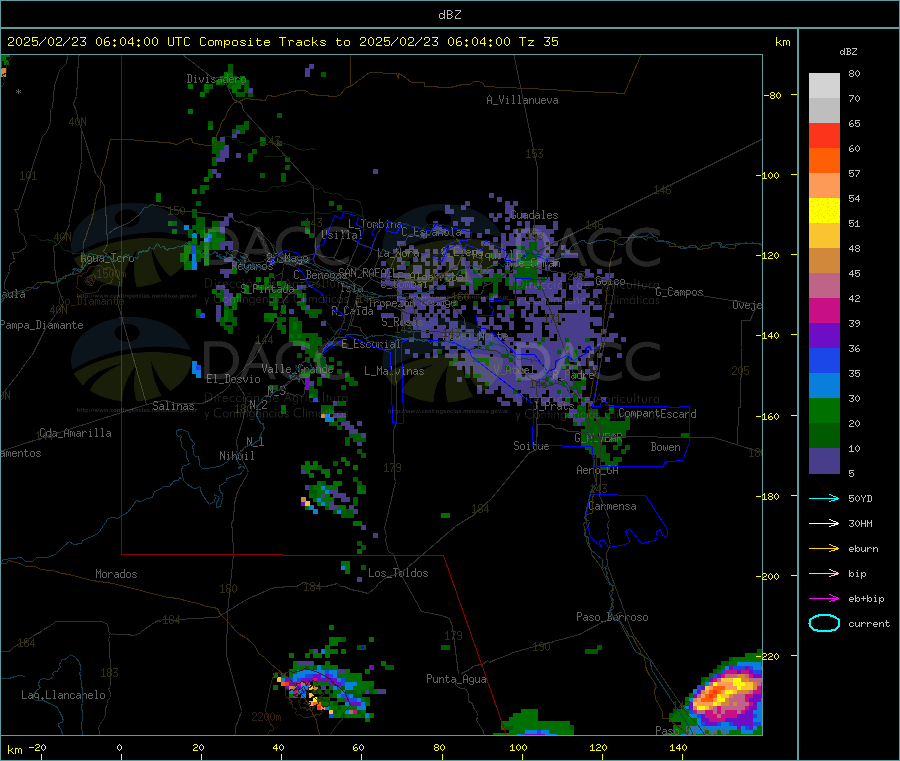
Task: Click the purple 5 dBZ color swatch
Action: [824, 461]
